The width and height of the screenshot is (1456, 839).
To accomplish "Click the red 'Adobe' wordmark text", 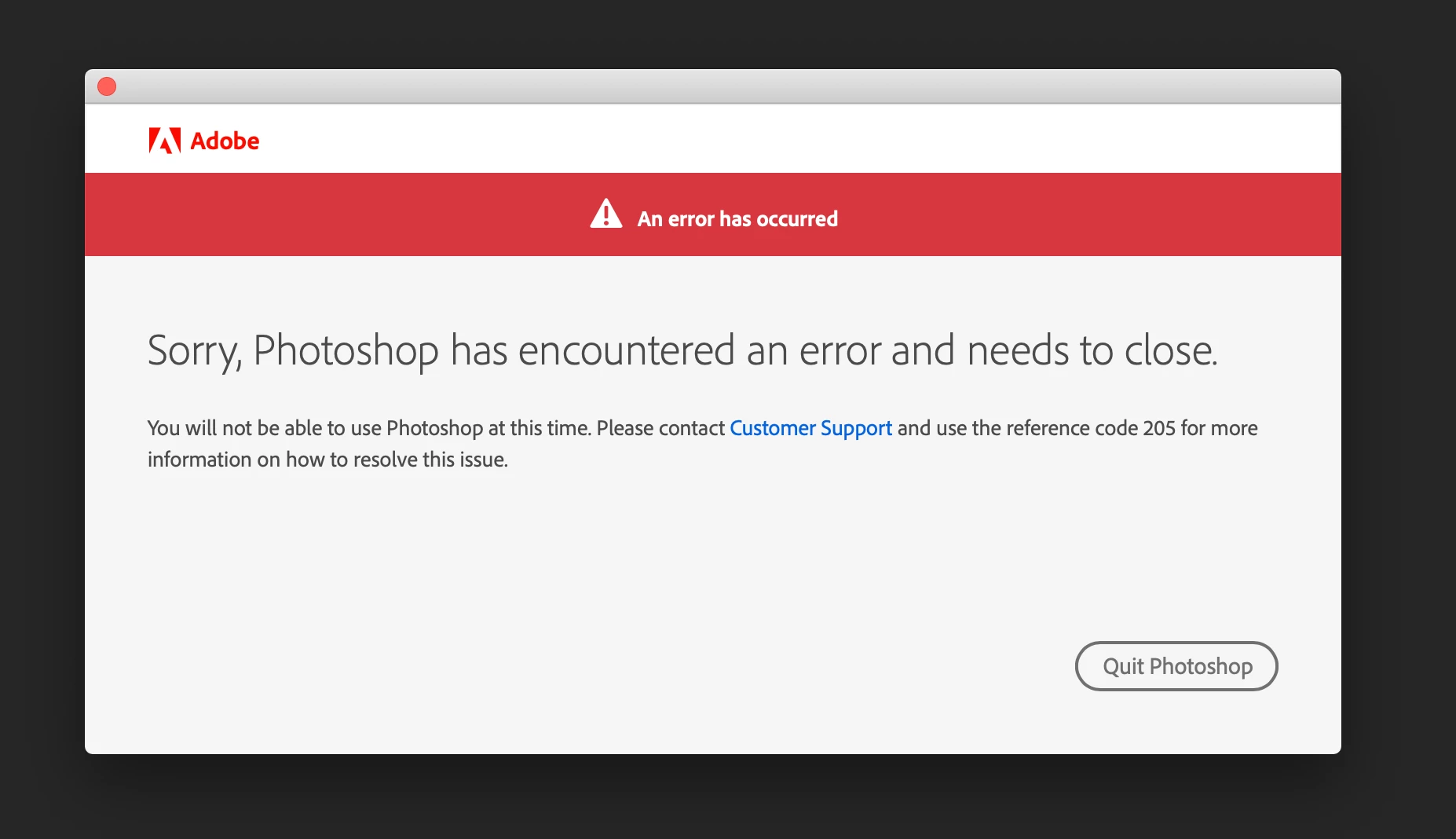I will click(225, 141).
